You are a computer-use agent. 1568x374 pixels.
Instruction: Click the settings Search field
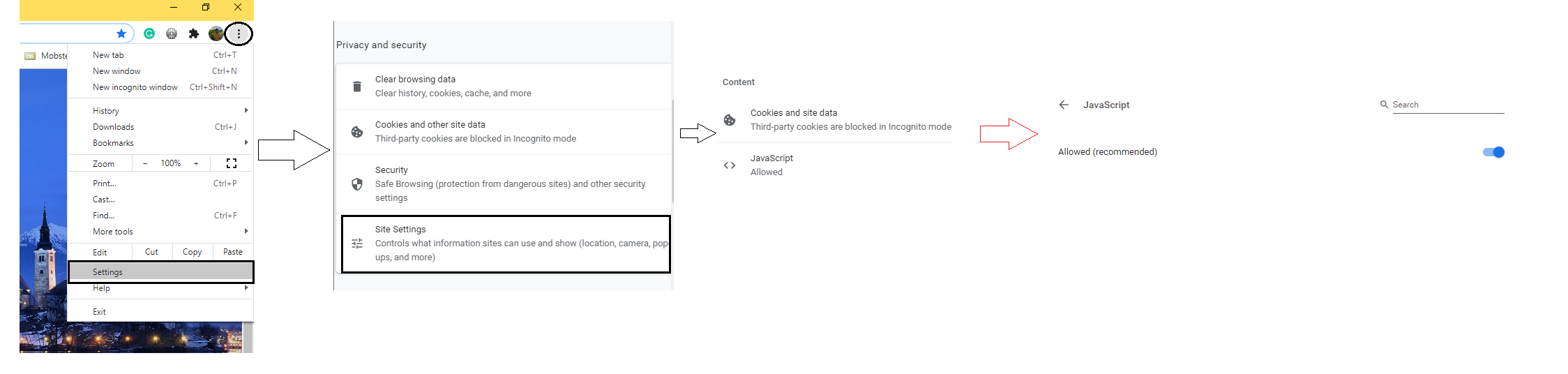(1447, 105)
